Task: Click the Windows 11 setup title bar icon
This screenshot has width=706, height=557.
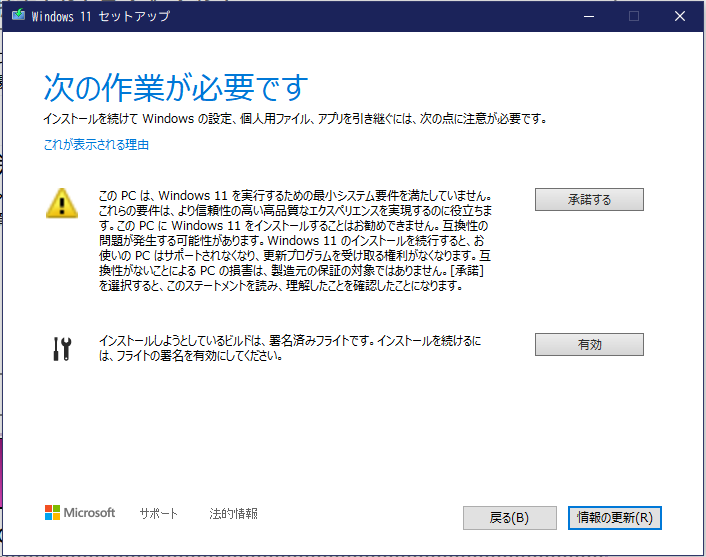Action: [18, 15]
